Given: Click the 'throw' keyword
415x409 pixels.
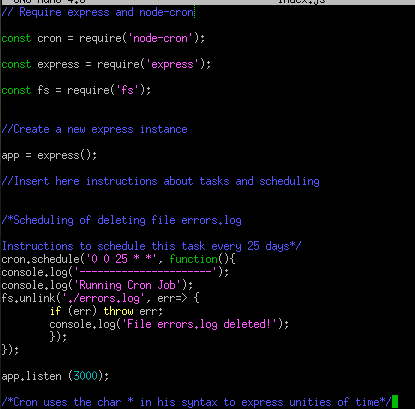Looking at the screenshot, I should pyautogui.click(x=118, y=311).
